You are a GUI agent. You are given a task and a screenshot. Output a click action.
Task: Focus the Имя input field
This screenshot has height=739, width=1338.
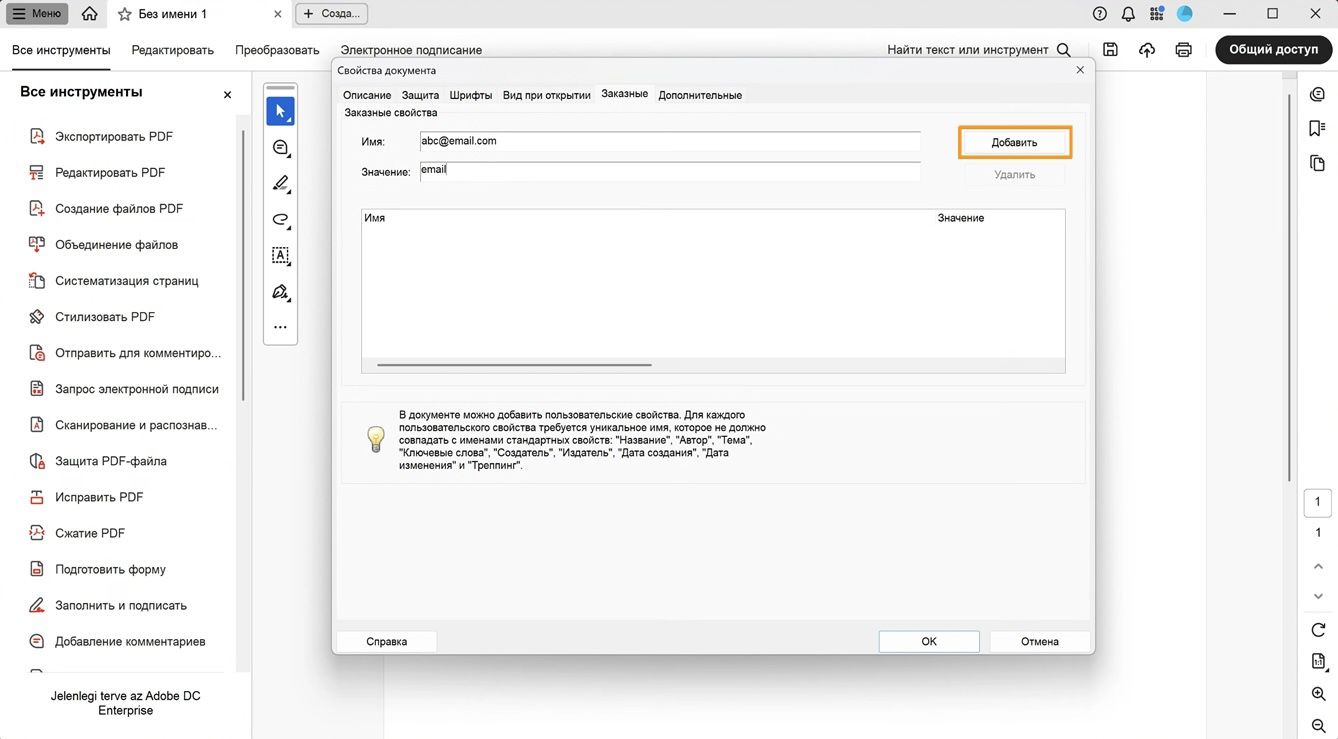click(x=670, y=141)
